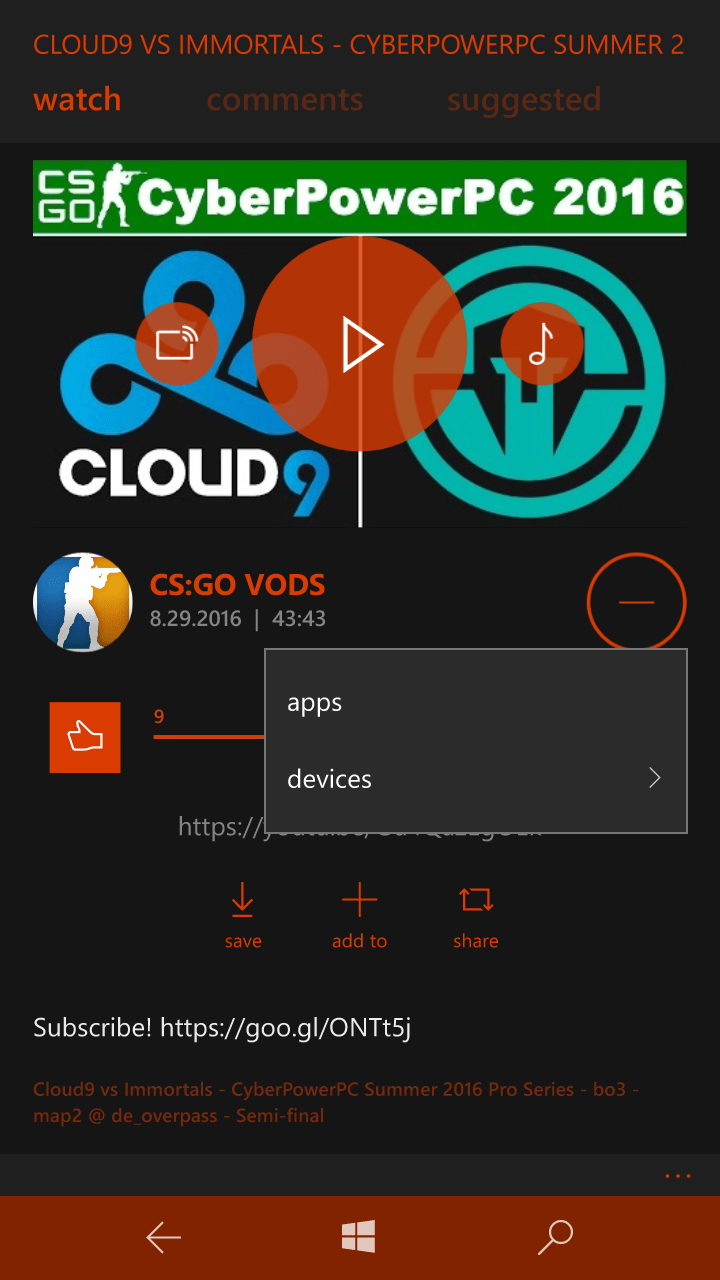Click the like ratio bar
The height and width of the screenshot is (1280, 720).
(208, 737)
